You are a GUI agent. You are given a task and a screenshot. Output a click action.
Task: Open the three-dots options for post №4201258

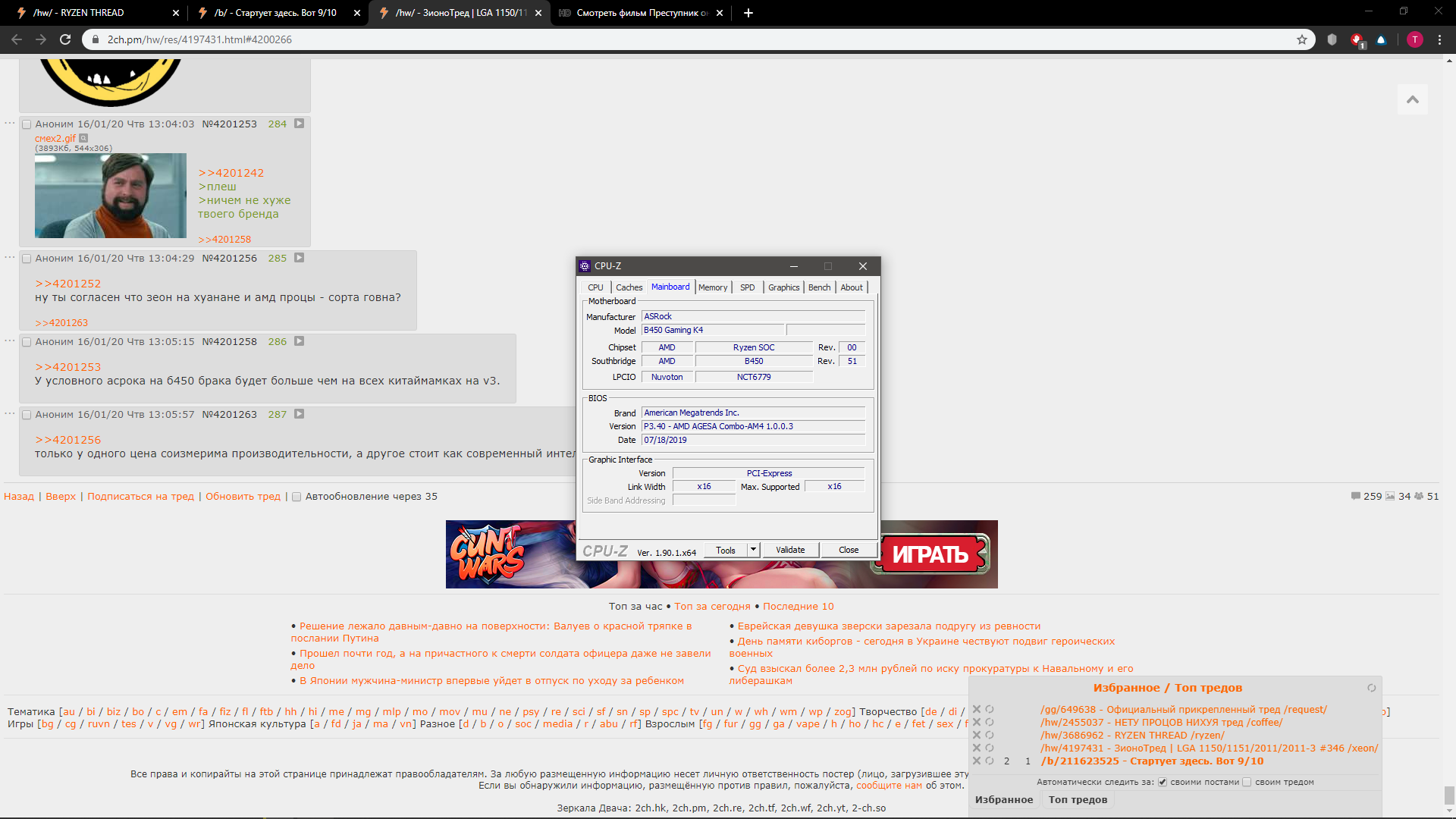tap(9, 341)
